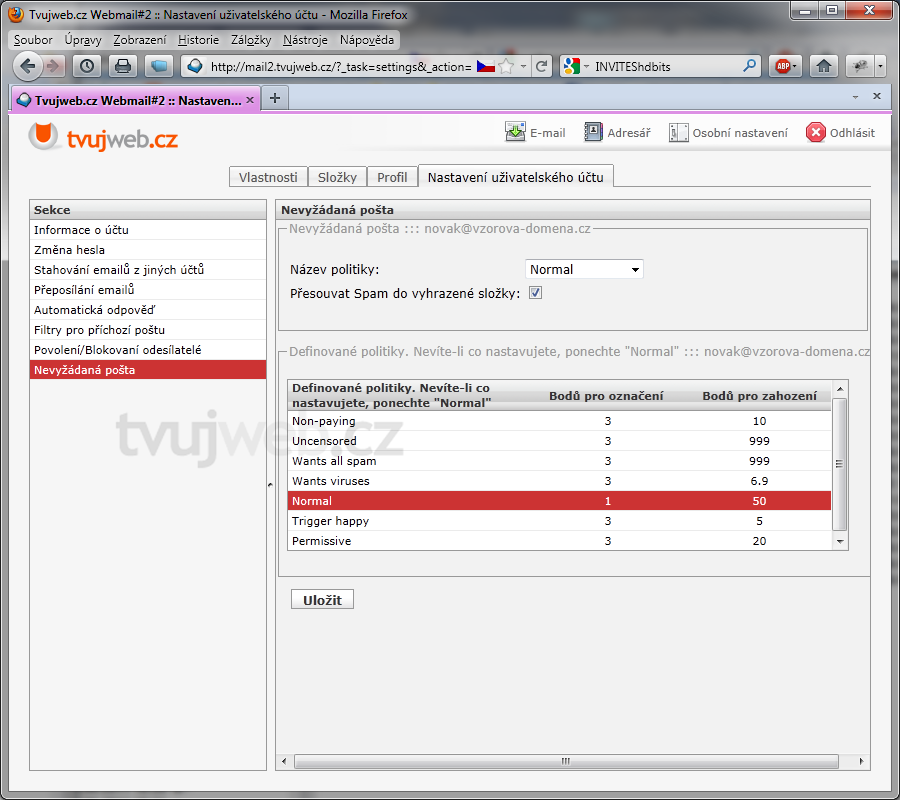
Task: Toggle Přesouvat Spam do vyhrazené složky checkbox
Action: (535, 293)
